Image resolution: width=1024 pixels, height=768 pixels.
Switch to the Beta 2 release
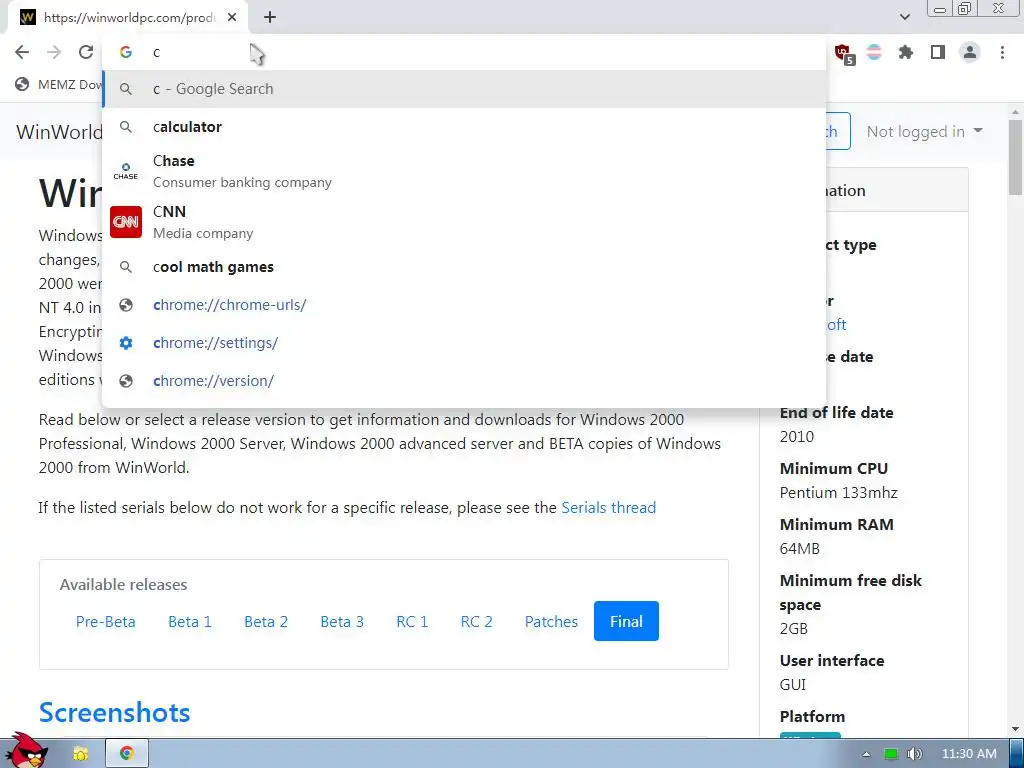tap(266, 621)
